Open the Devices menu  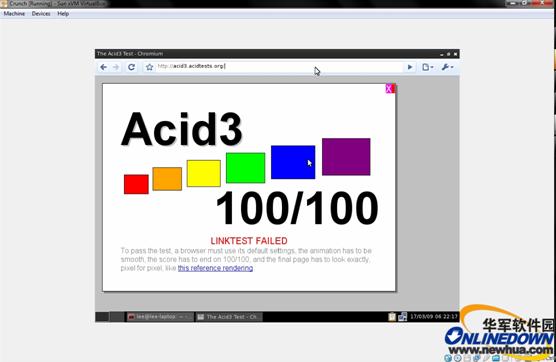[x=41, y=13]
